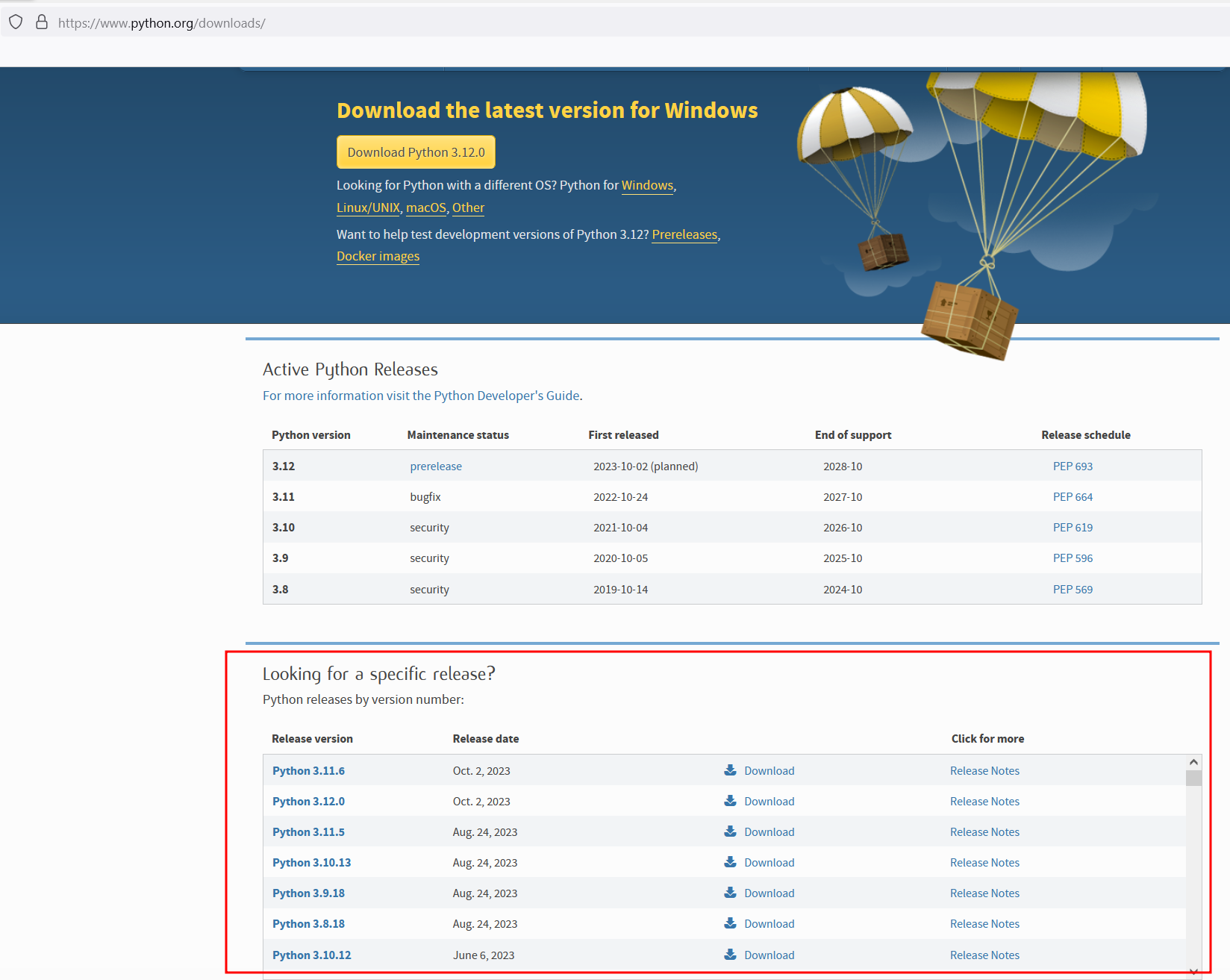
Task: Click the download icon for Python 3.12.0
Action: pyautogui.click(x=731, y=801)
